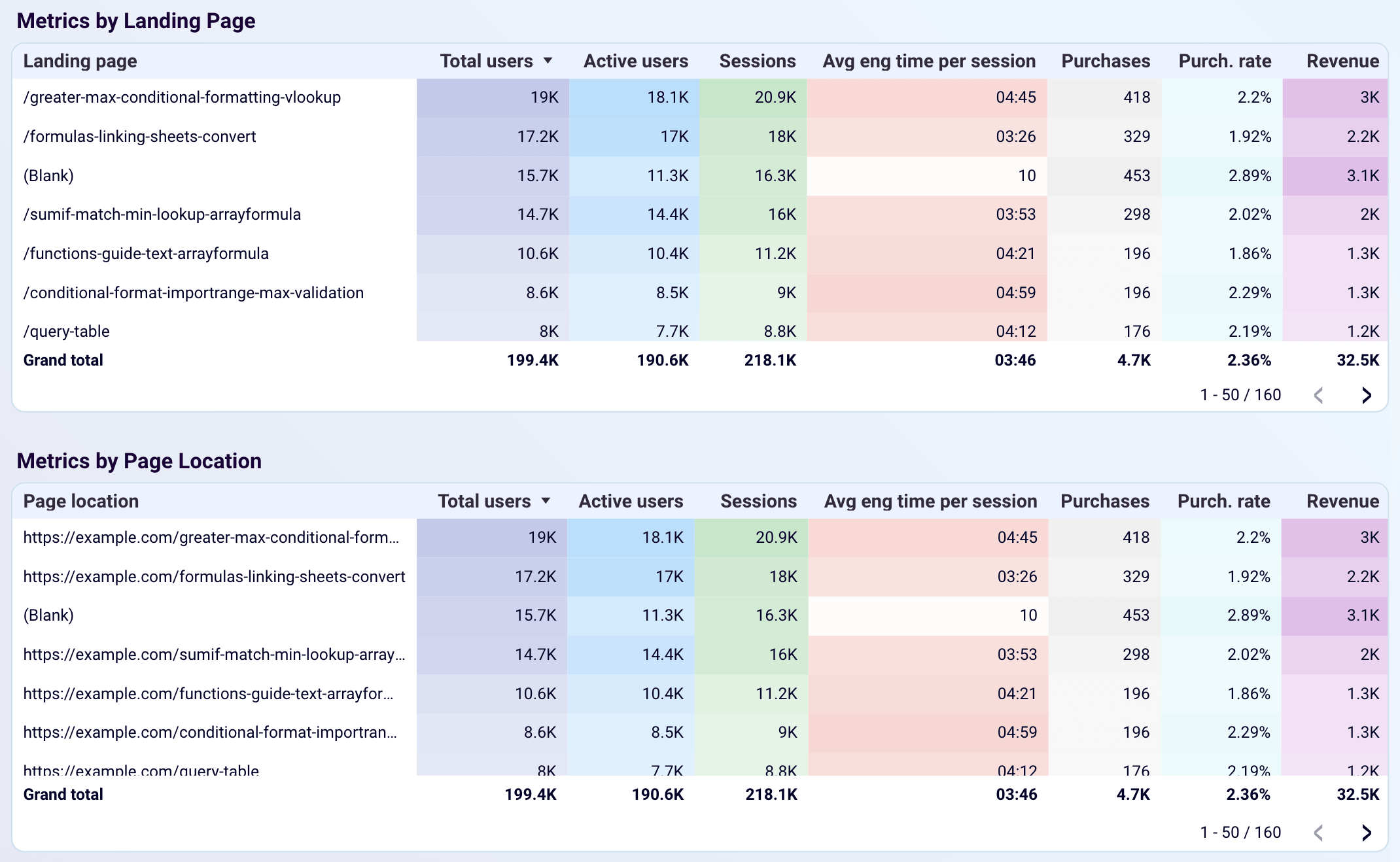Toggle sort order on Active users column
Viewport: 1400px width, 862px height.
point(635,61)
